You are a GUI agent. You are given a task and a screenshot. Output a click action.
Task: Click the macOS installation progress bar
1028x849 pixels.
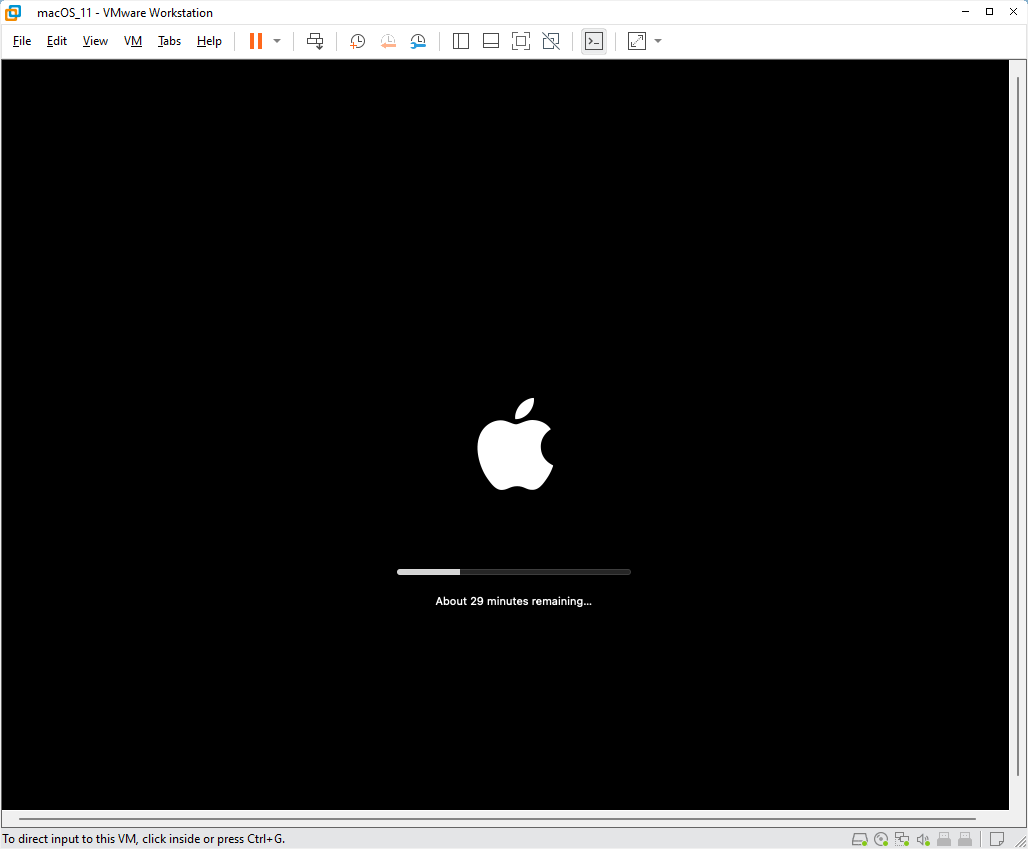pos(514,572)
